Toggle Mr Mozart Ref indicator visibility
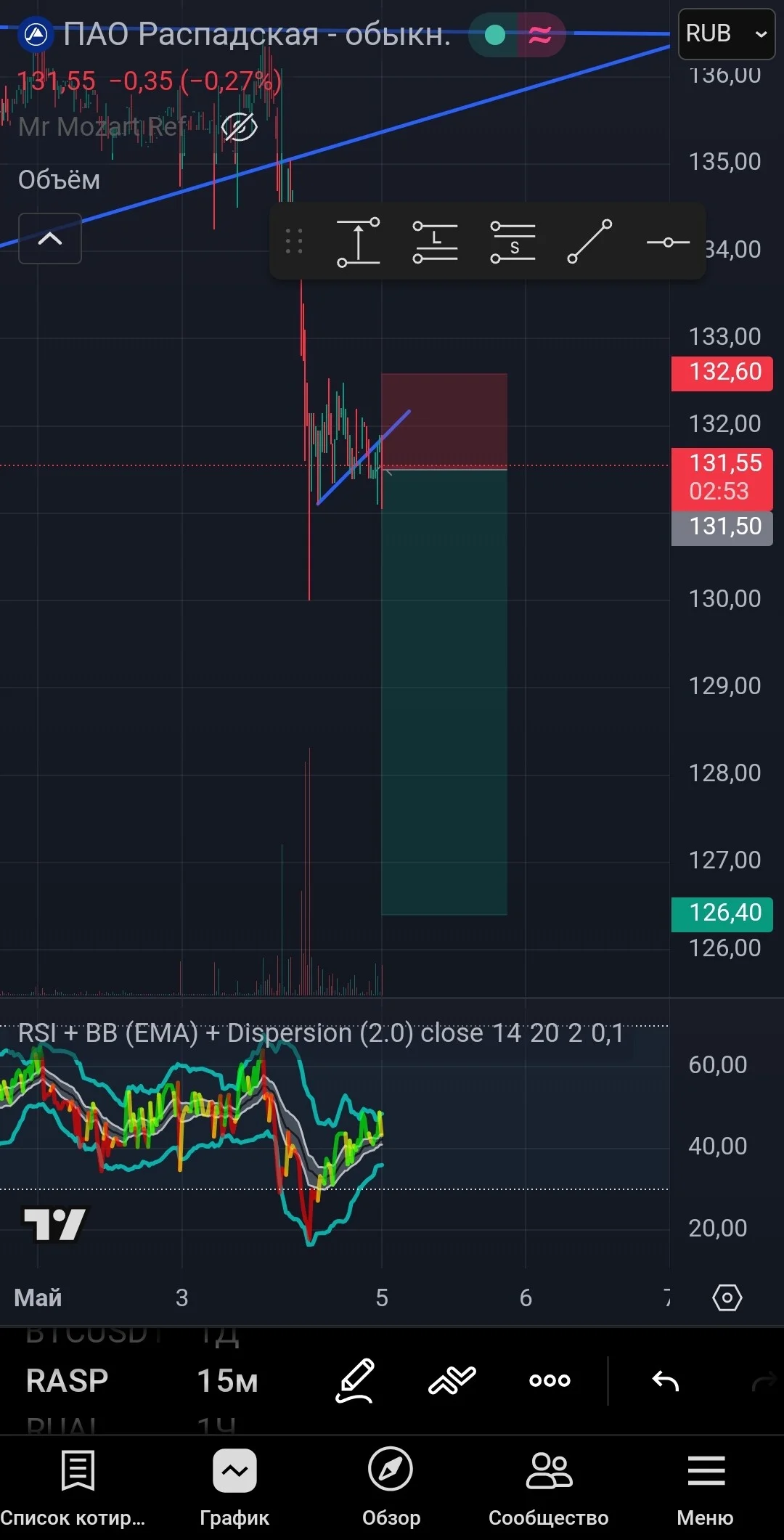 [x=239, y=127]
